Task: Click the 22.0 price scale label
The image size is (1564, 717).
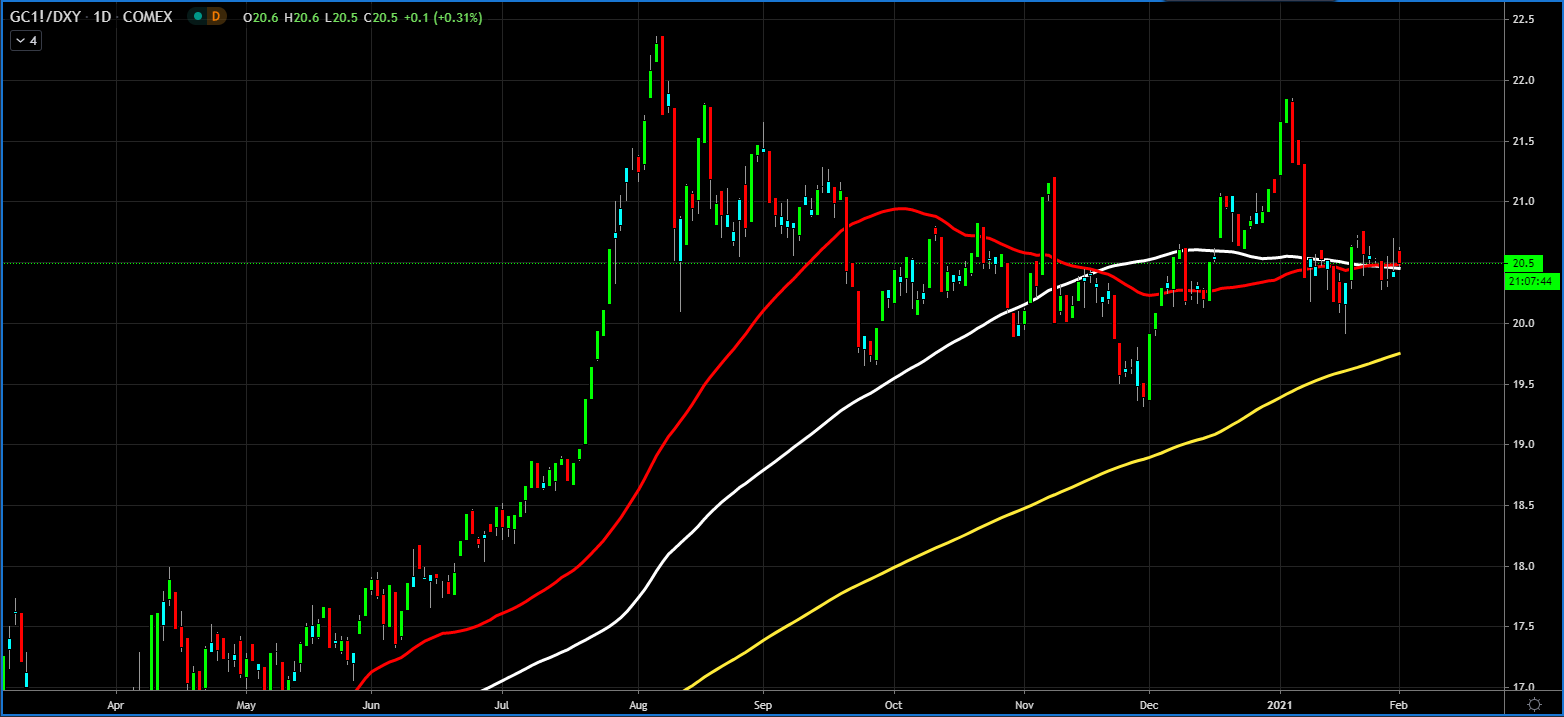Action: click(1523, 80)
